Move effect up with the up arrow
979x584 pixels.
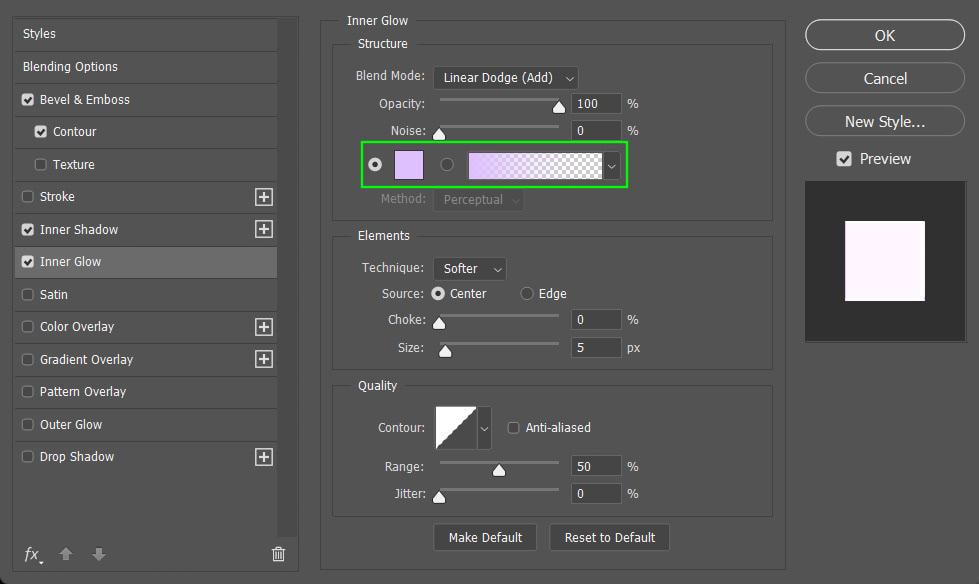[66, 554]
